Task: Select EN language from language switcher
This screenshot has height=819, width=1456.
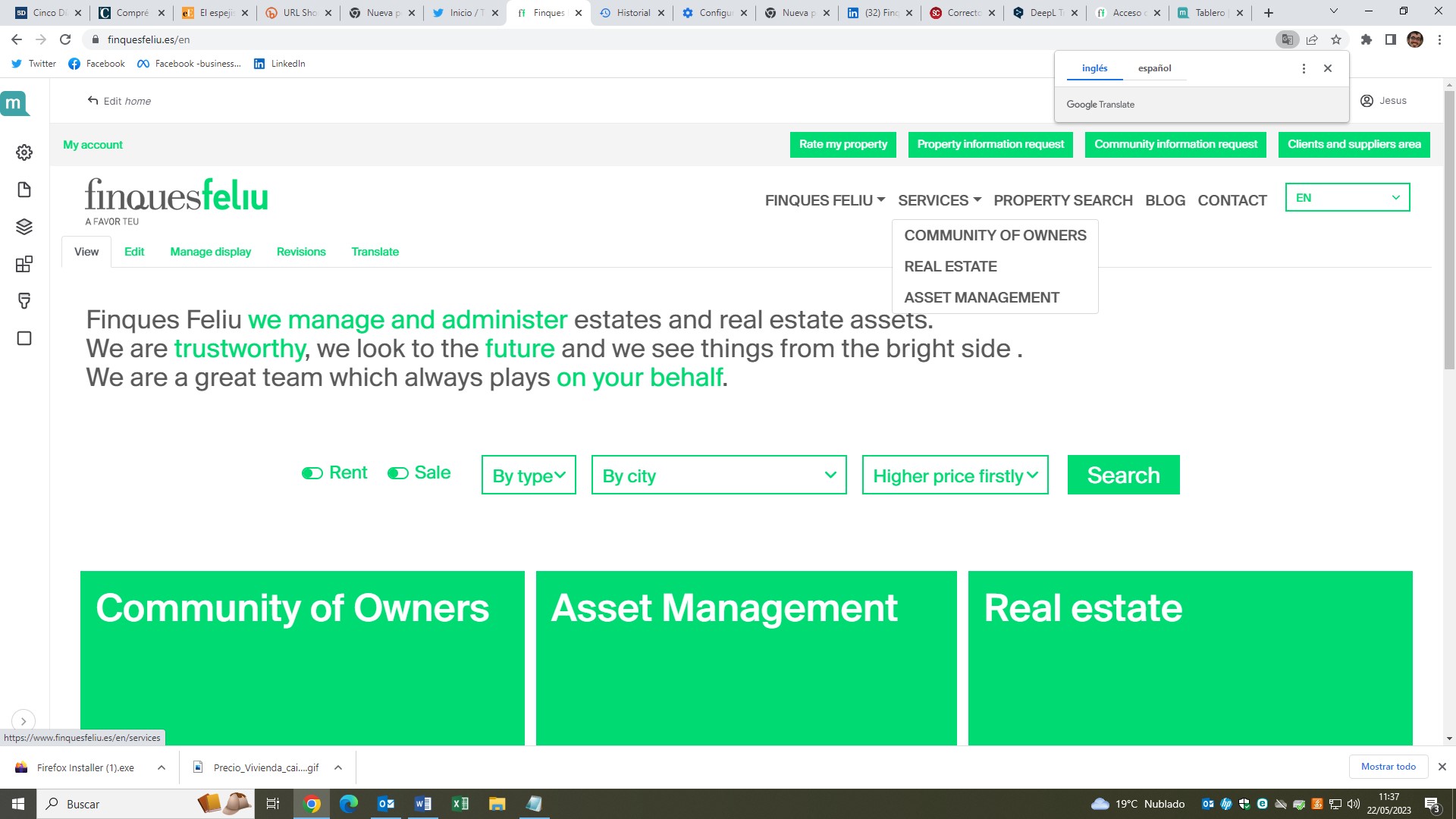Action: pyautogui.click(x=1349, y=197)
